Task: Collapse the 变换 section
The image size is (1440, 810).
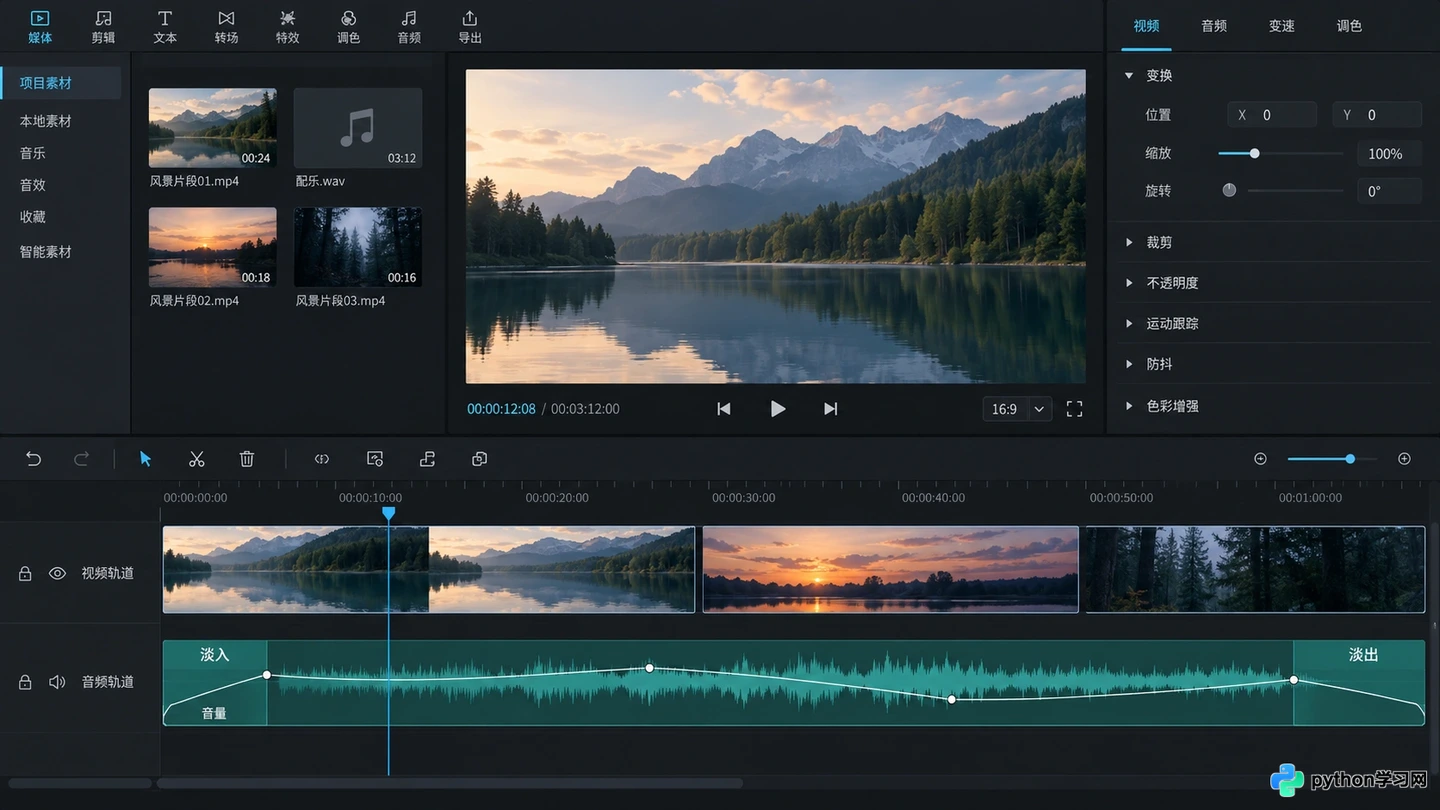Action: (1129, 76)
